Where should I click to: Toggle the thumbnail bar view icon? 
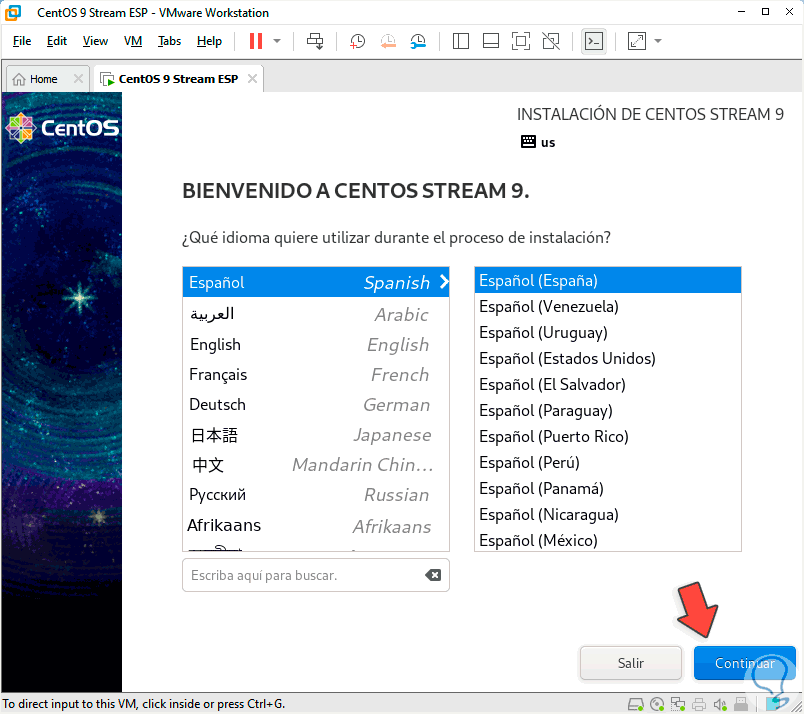click(491, 41)
